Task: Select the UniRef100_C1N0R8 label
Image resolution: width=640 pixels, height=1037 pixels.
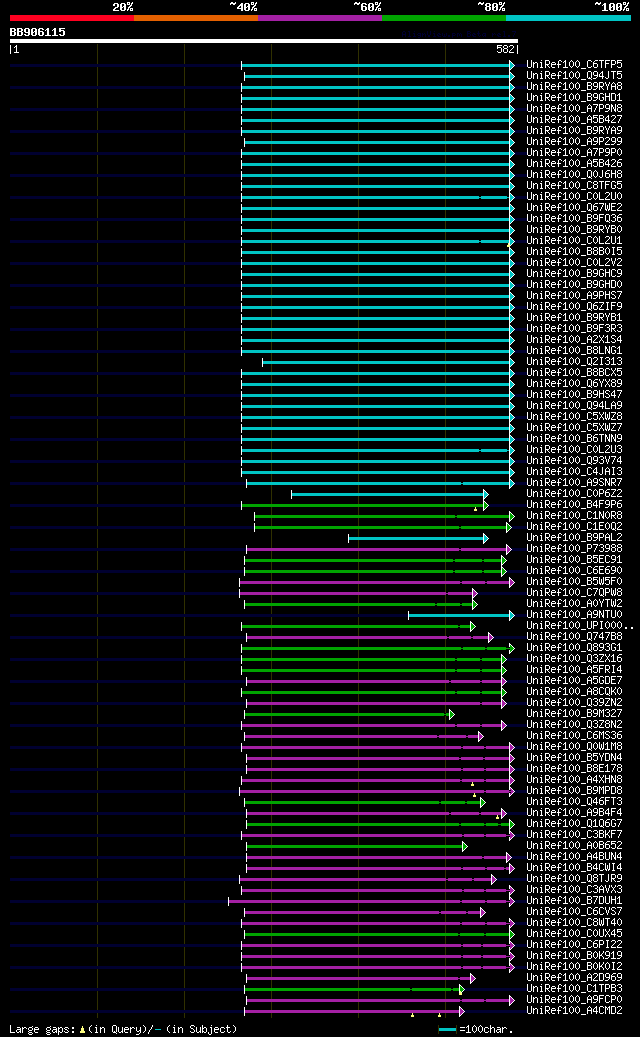Action: (574, 515)
